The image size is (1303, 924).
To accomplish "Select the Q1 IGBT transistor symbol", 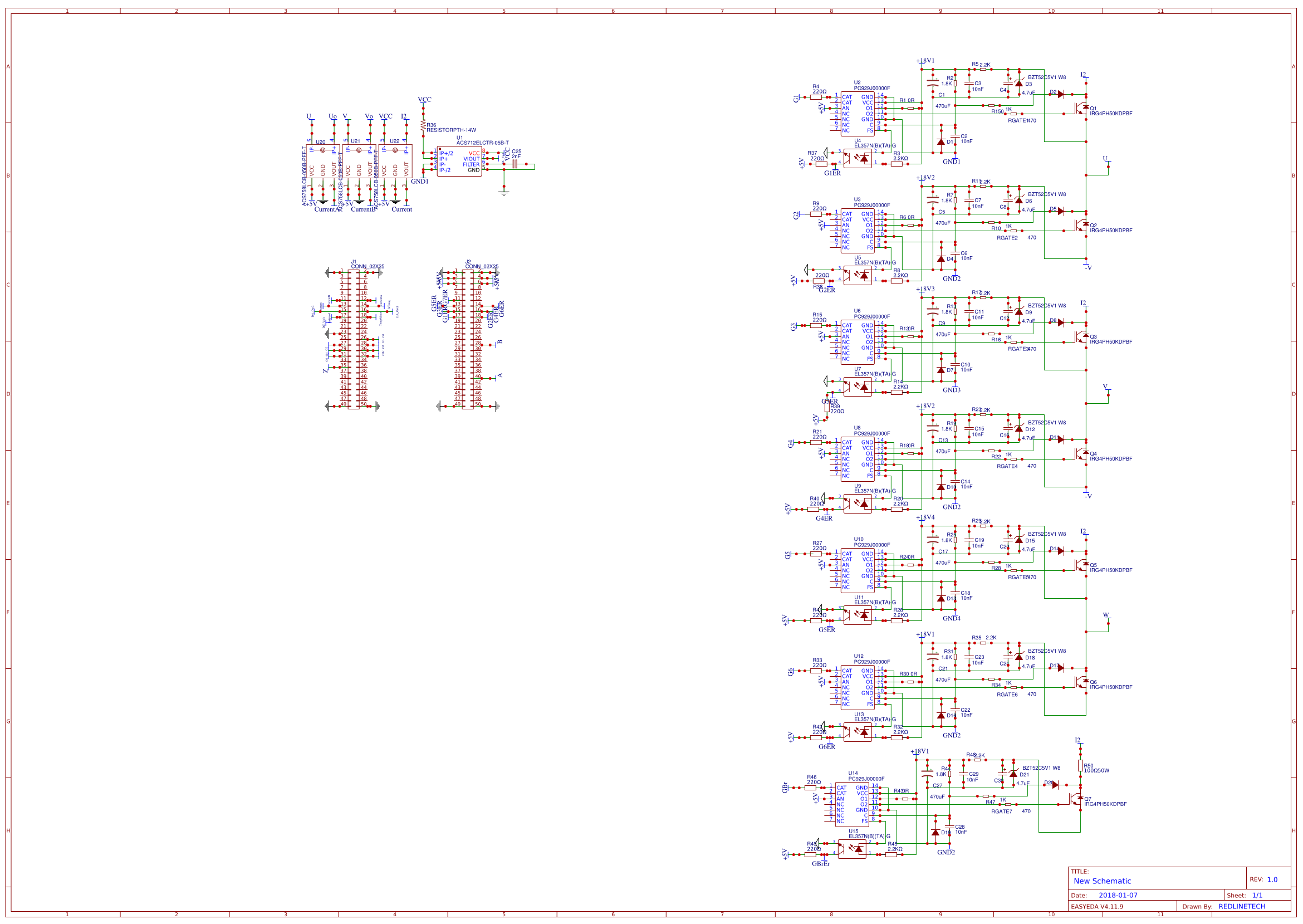I will click(1080, 107).
